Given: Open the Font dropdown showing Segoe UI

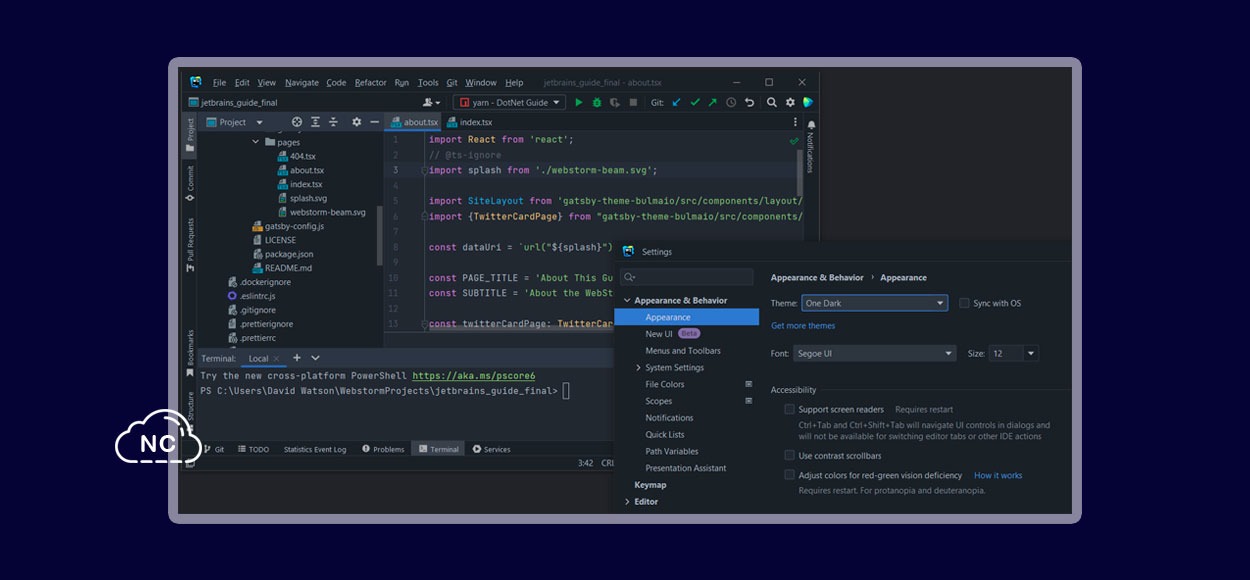Looking at the screenshot, I should [x=875, y=353].
